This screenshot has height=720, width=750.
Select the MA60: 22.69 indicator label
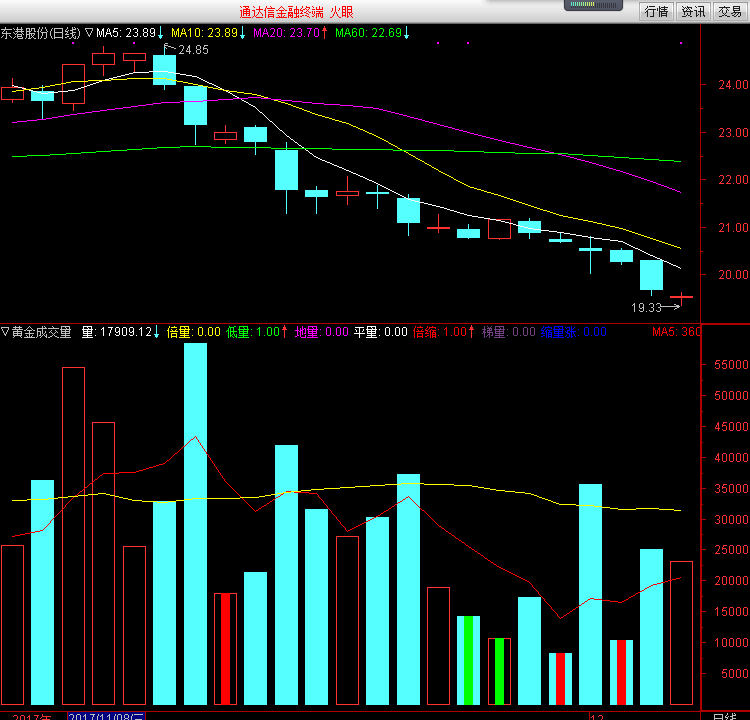[368, 33]
